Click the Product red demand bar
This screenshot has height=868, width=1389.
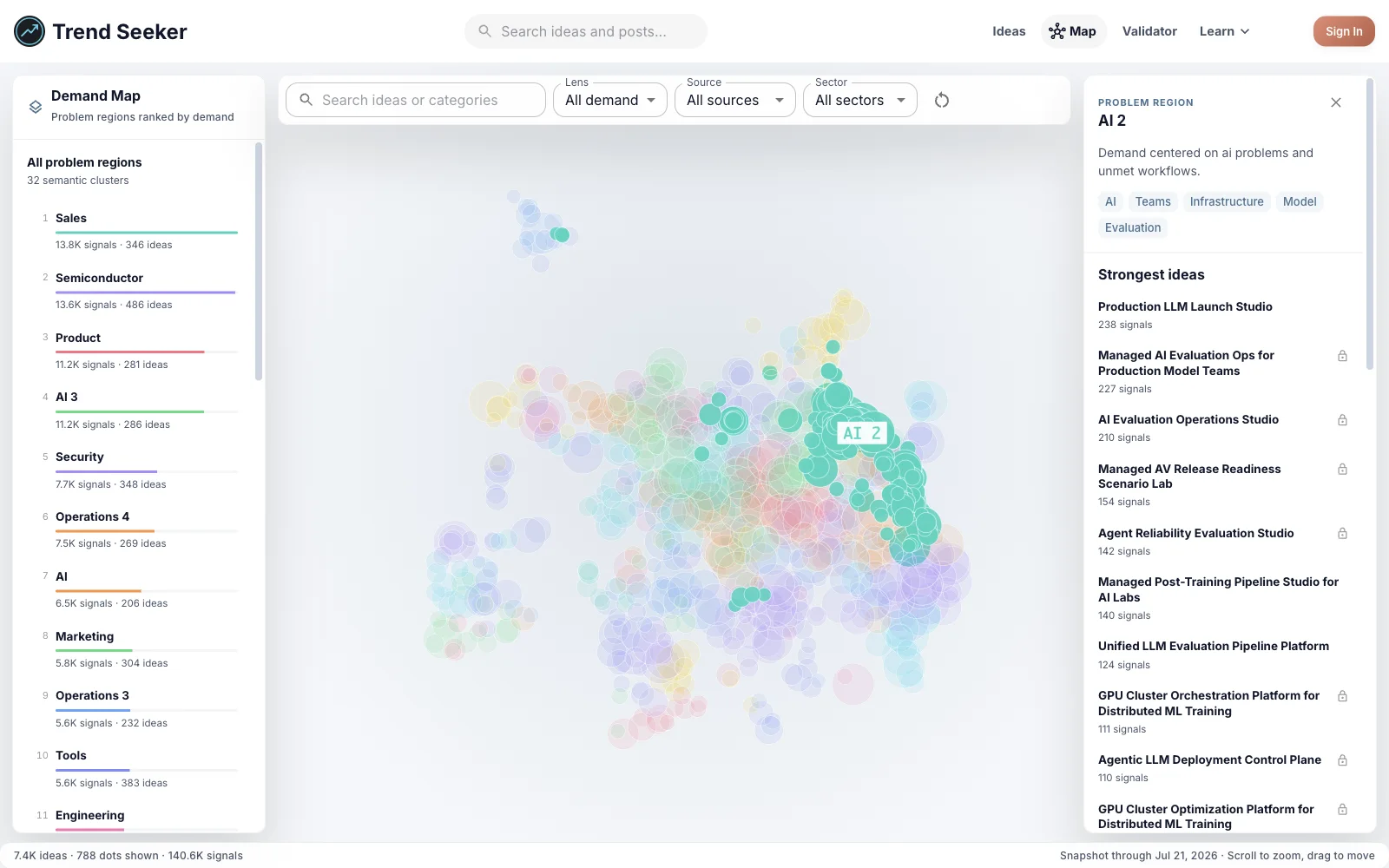(130, 352)
